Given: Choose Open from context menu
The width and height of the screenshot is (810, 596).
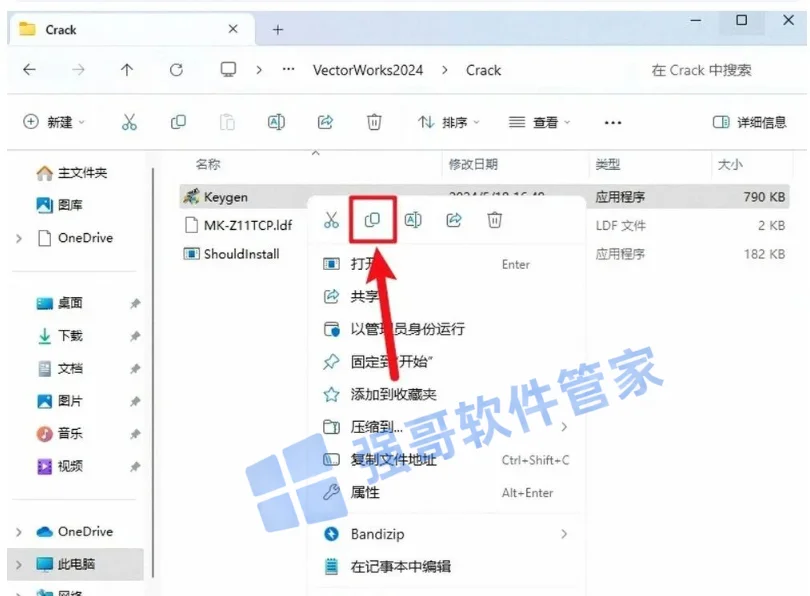Looking at the screenshot, I should click(x=447, y=264).
